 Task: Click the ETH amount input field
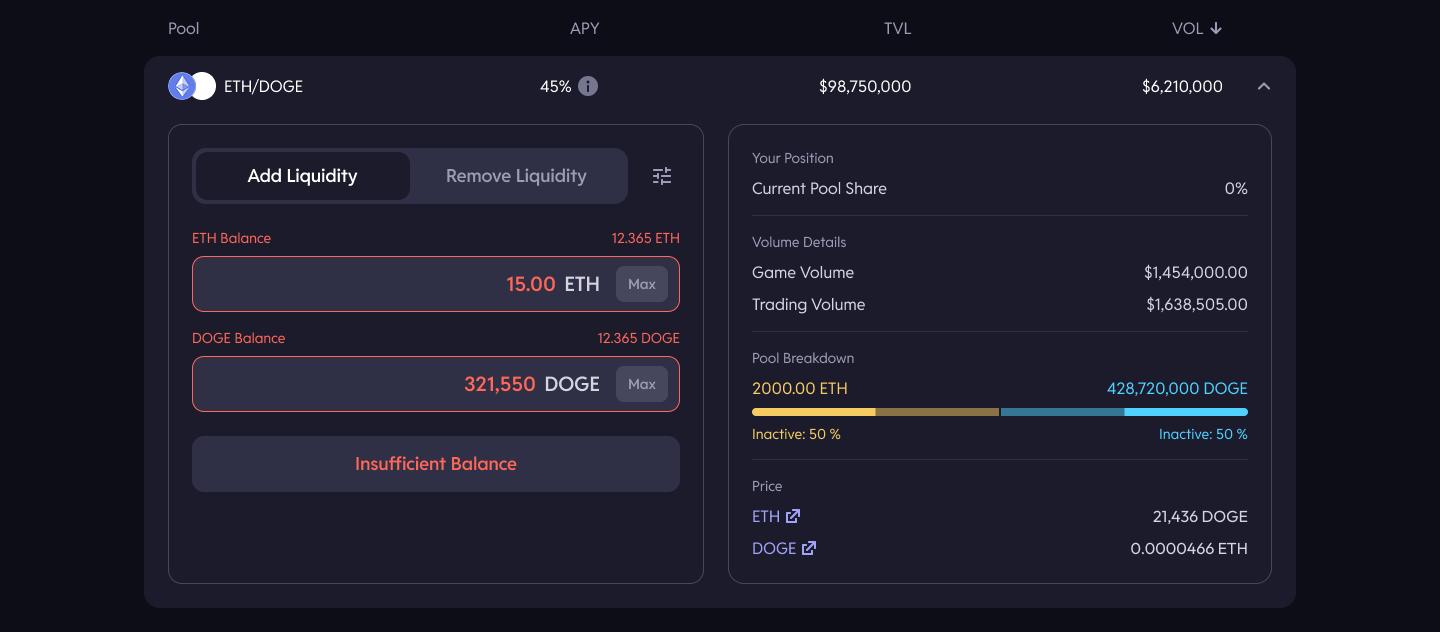(x=400, y=284)
